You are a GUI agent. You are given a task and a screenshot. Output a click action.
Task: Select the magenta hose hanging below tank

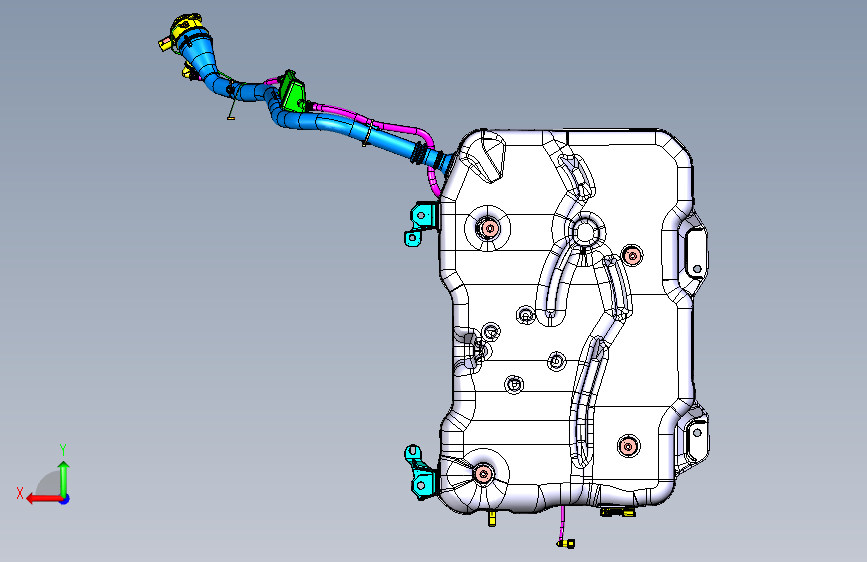click(563, 523)
